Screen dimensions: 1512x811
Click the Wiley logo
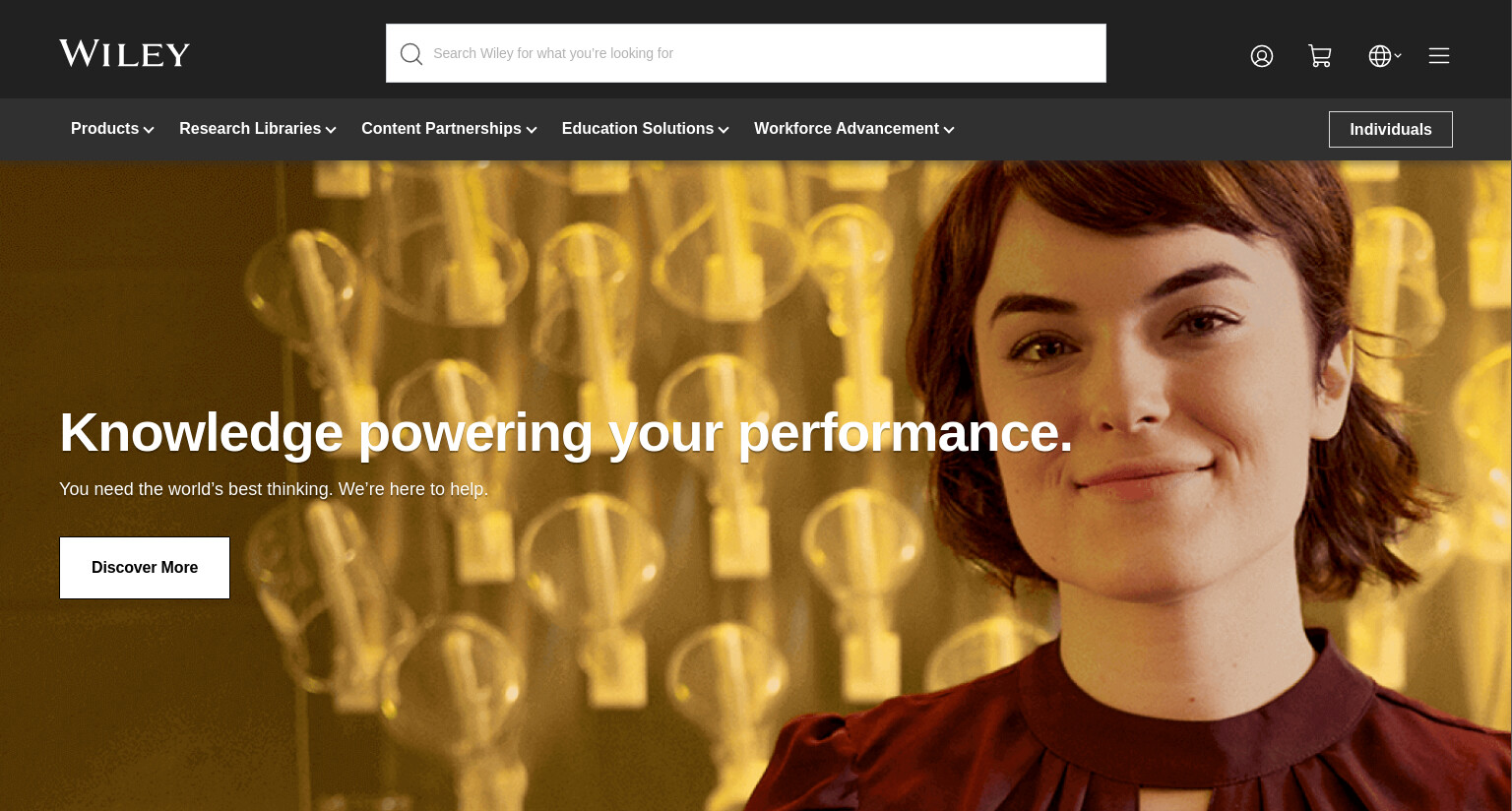tap(124, 54)
